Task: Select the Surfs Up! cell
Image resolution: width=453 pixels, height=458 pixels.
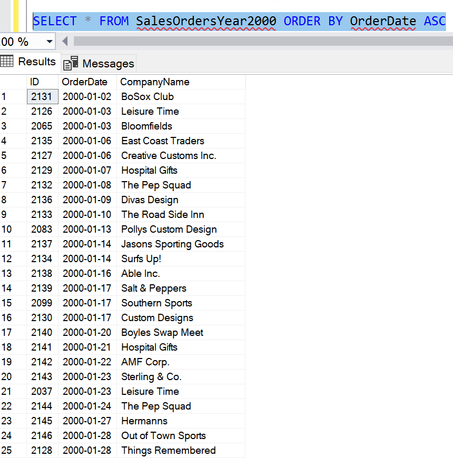Action: click(181, 259)
